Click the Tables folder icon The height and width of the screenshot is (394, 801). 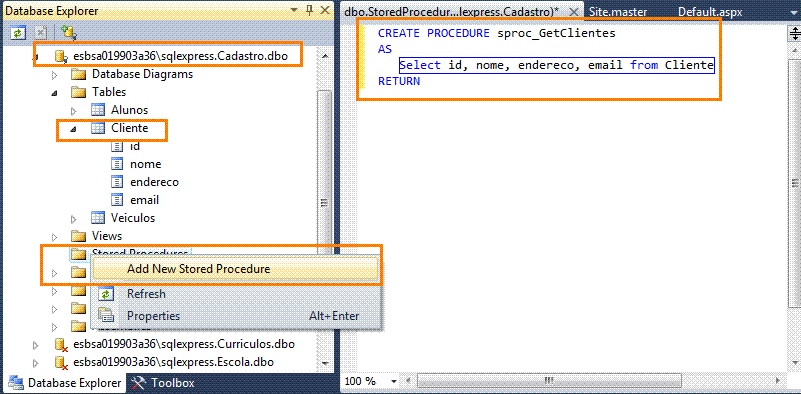click(x=78, y=92)
